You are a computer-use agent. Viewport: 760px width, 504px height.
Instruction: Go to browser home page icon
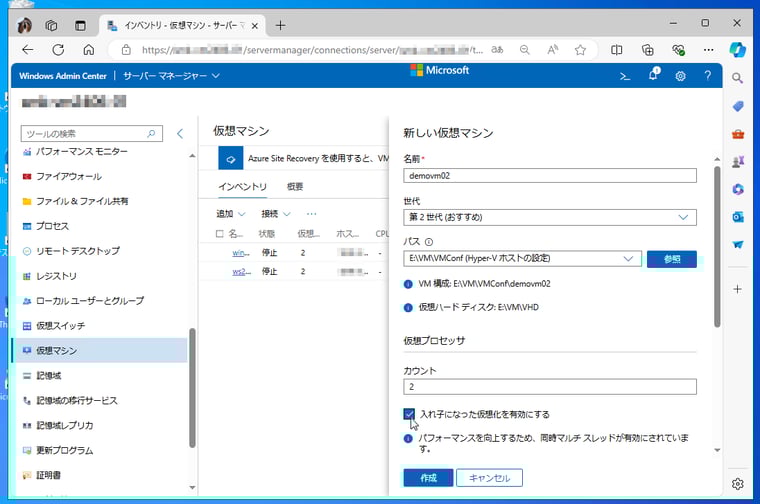[89, 49]
